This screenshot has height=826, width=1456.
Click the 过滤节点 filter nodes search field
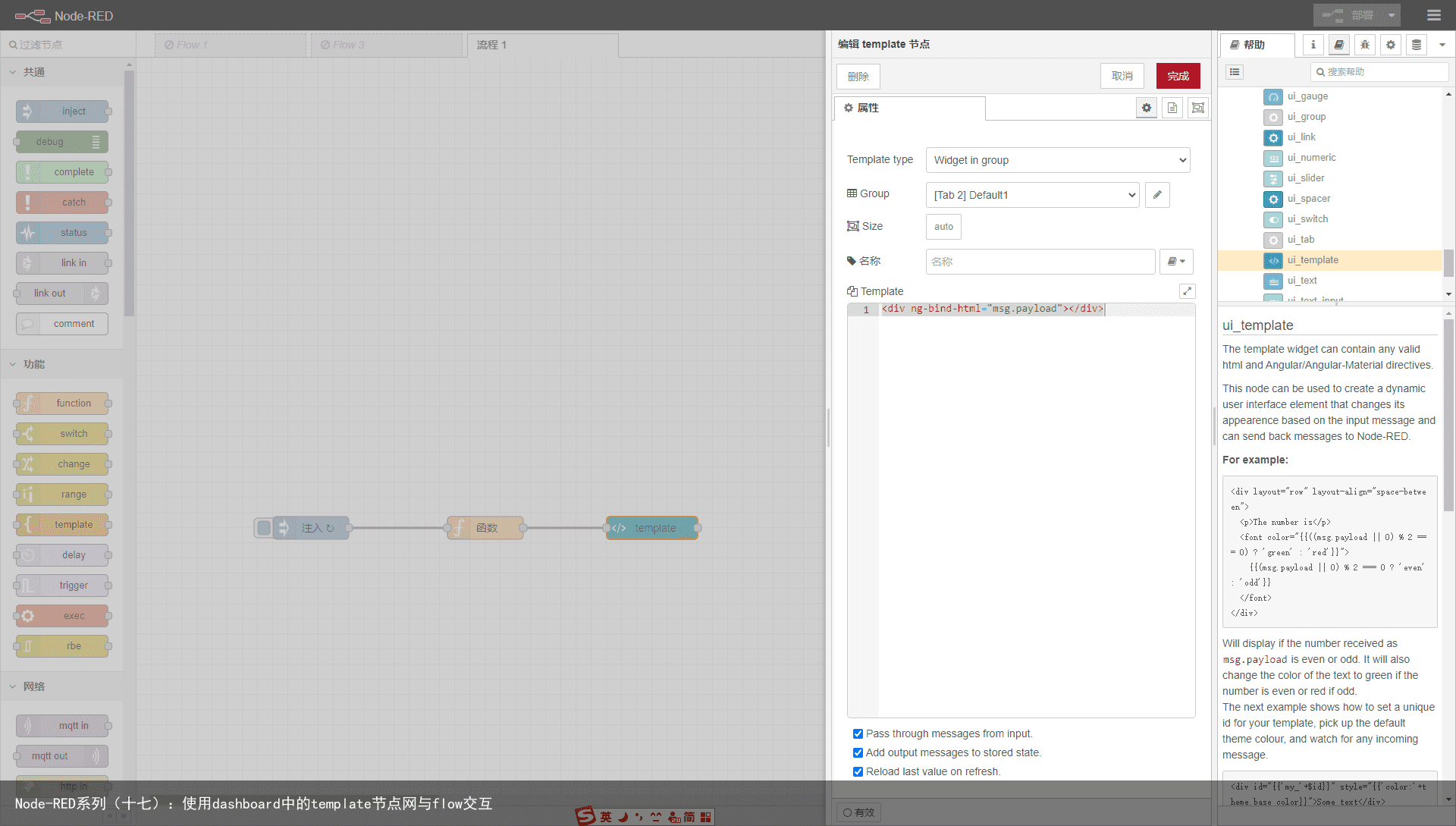(x=68, y=45)
